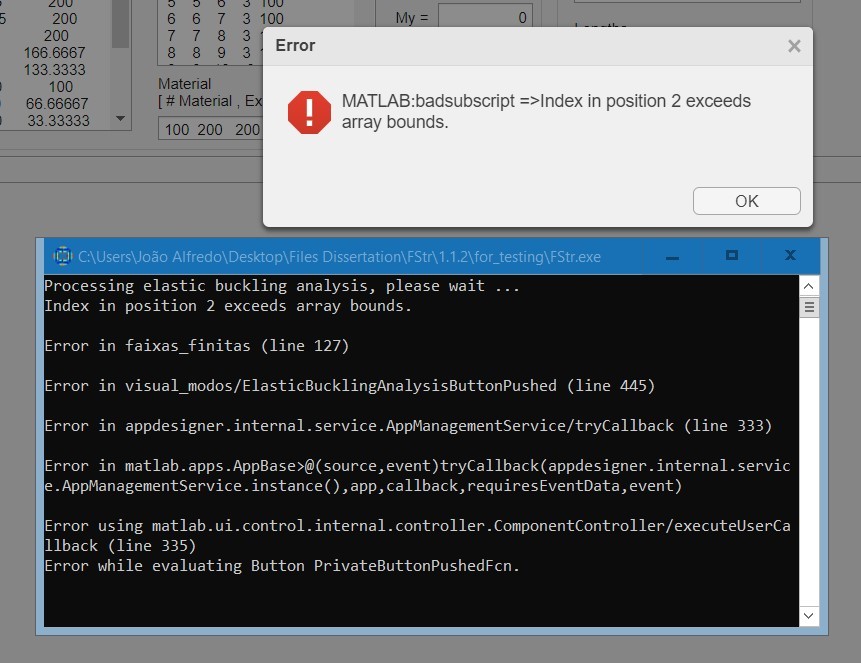Image resolution: width=861 pixels, height=663 pixels.
Task: Click the red error exclamation icon
Action: tap(309, 112)
